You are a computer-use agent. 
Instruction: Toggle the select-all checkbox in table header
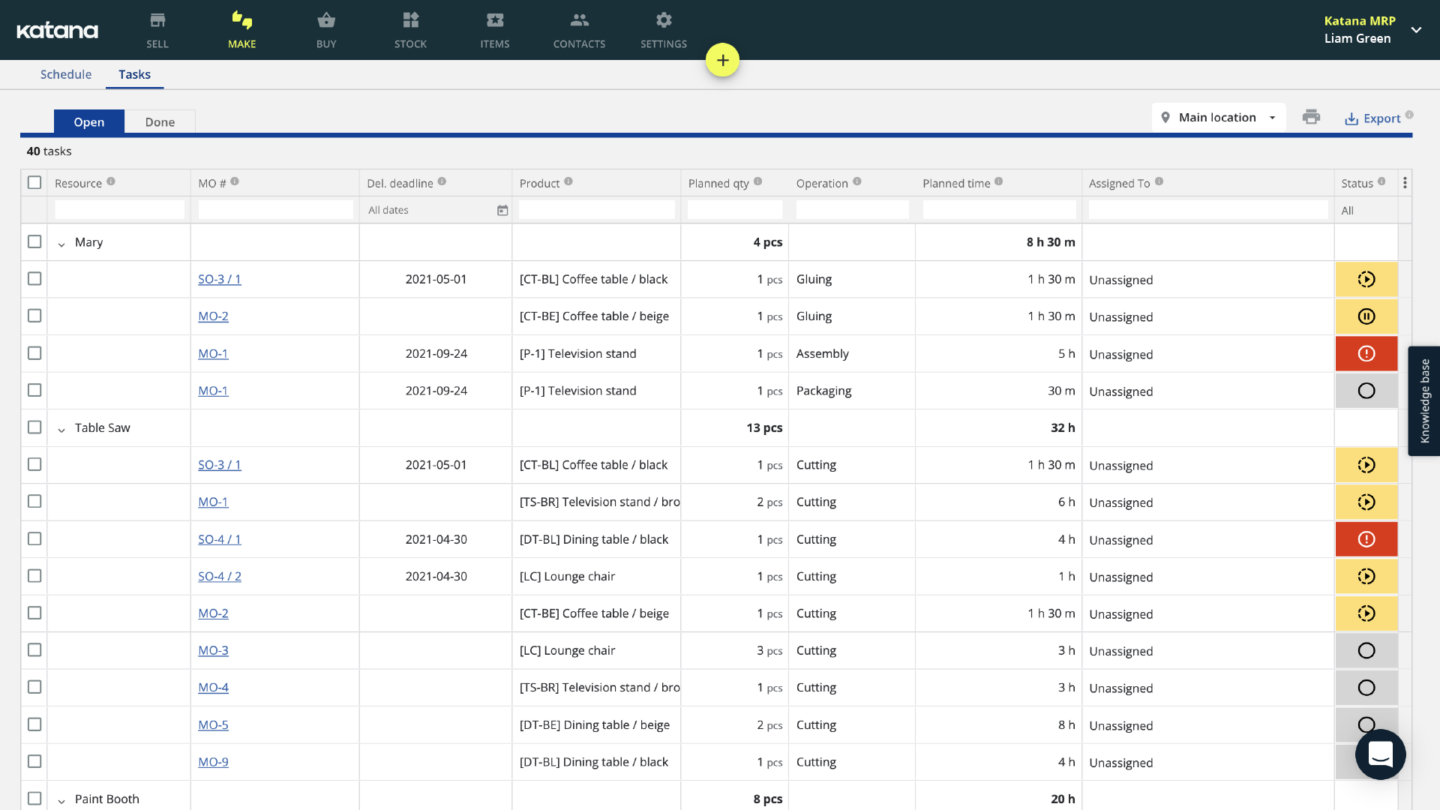click(35, 183)
